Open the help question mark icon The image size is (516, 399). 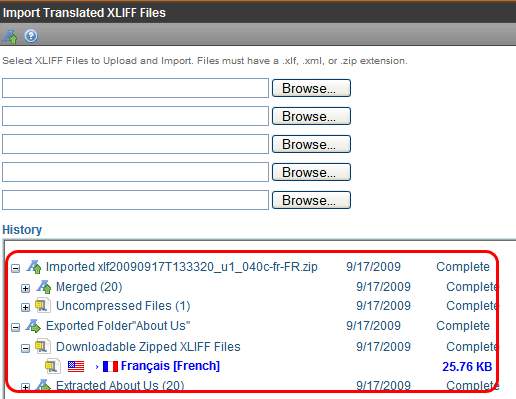[x=31, y=36]
